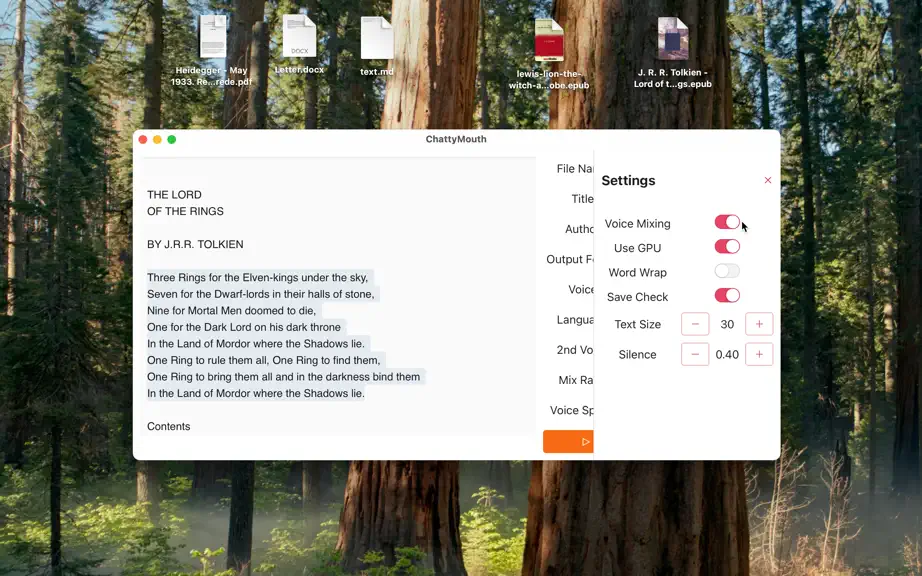Click 'OF THE RINGS' text line

coord(185,211)
